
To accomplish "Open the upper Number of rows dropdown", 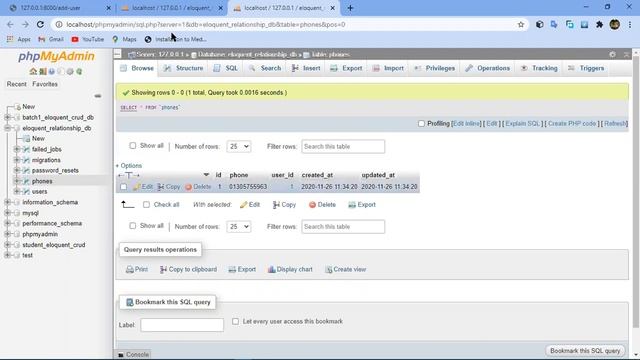I will [239, 146].
